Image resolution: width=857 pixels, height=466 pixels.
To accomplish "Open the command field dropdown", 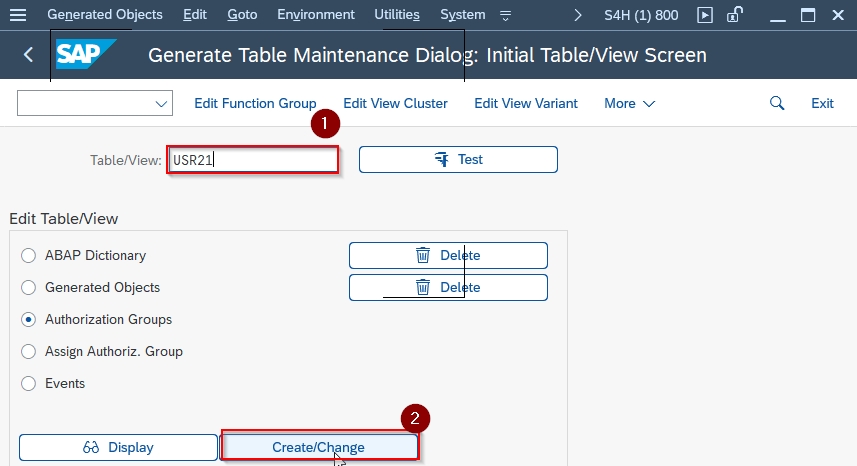I will [161, 104].
